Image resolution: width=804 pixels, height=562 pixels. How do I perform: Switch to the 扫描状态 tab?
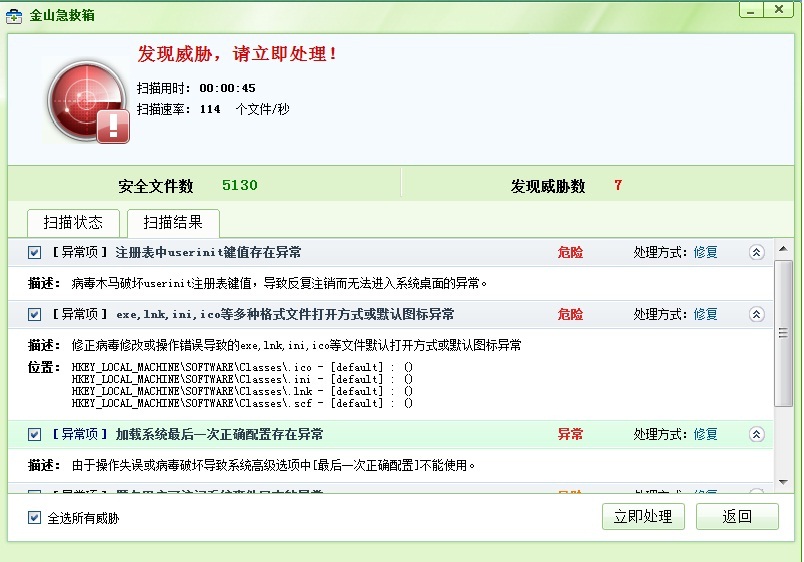tap(73, 223)
